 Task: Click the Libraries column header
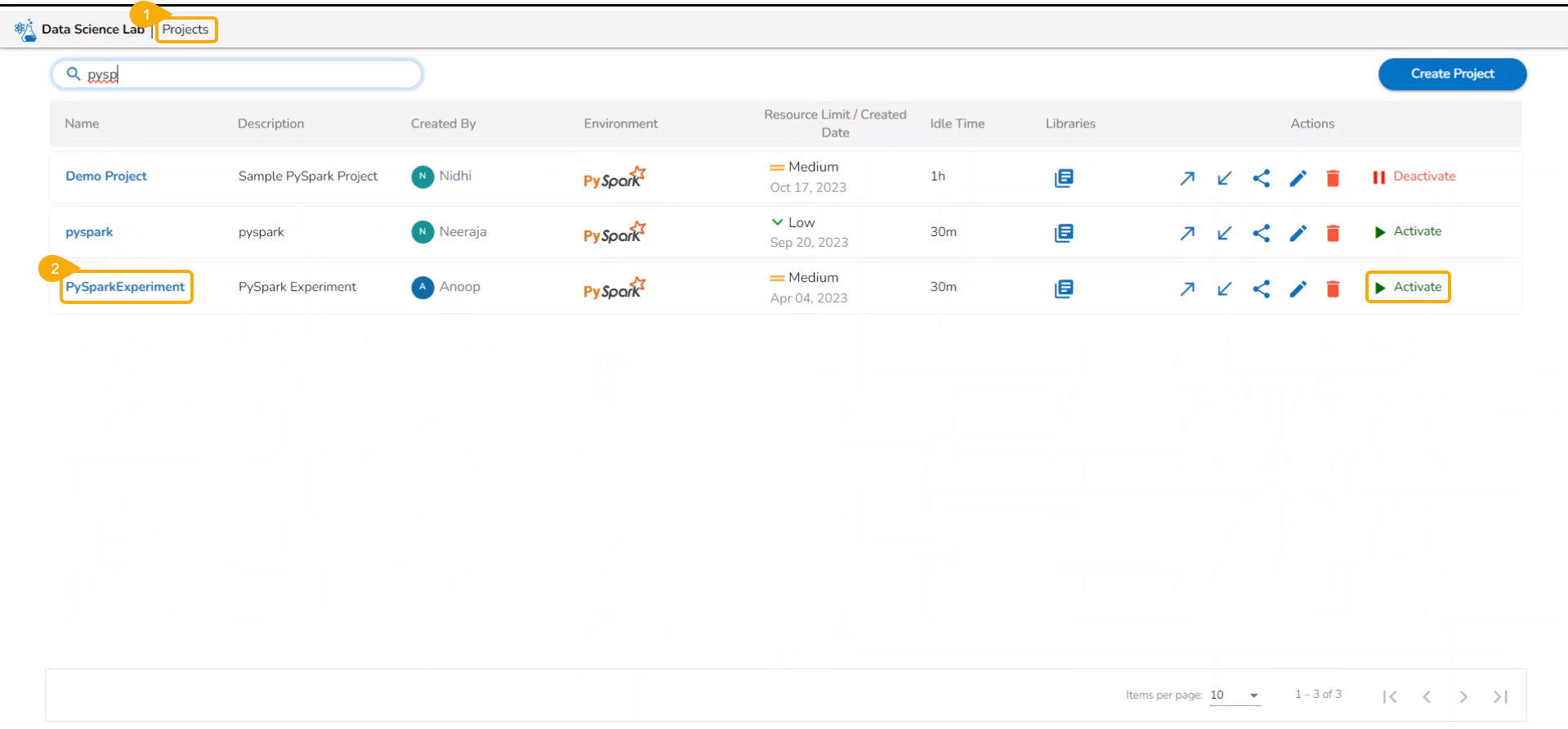point(1070,123)
